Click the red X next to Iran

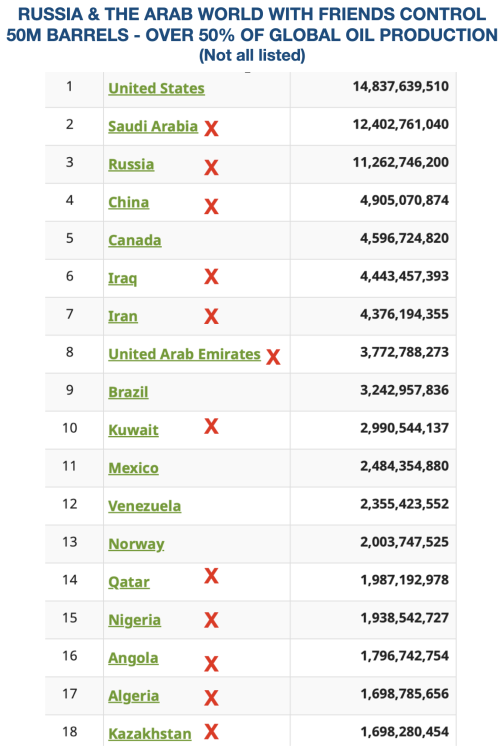(211, 316)
